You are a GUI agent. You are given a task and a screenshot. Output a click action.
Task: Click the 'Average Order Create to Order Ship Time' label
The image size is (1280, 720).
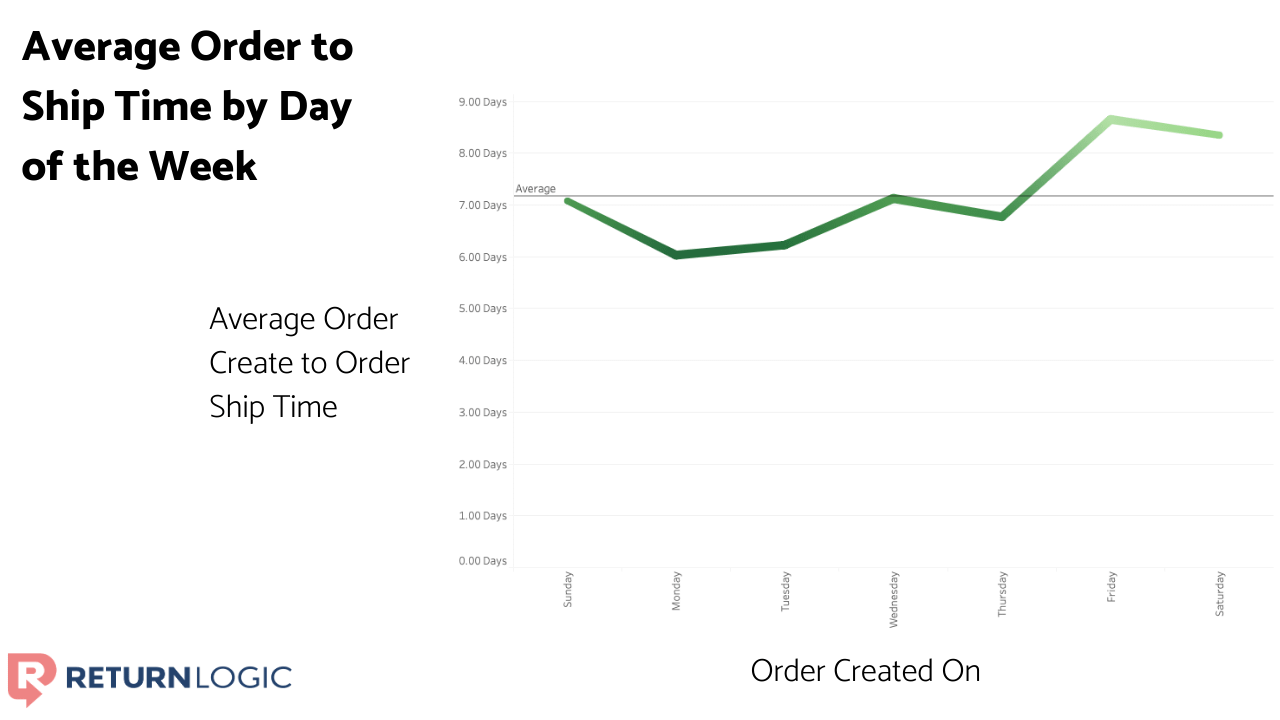(x=309, y=363)
